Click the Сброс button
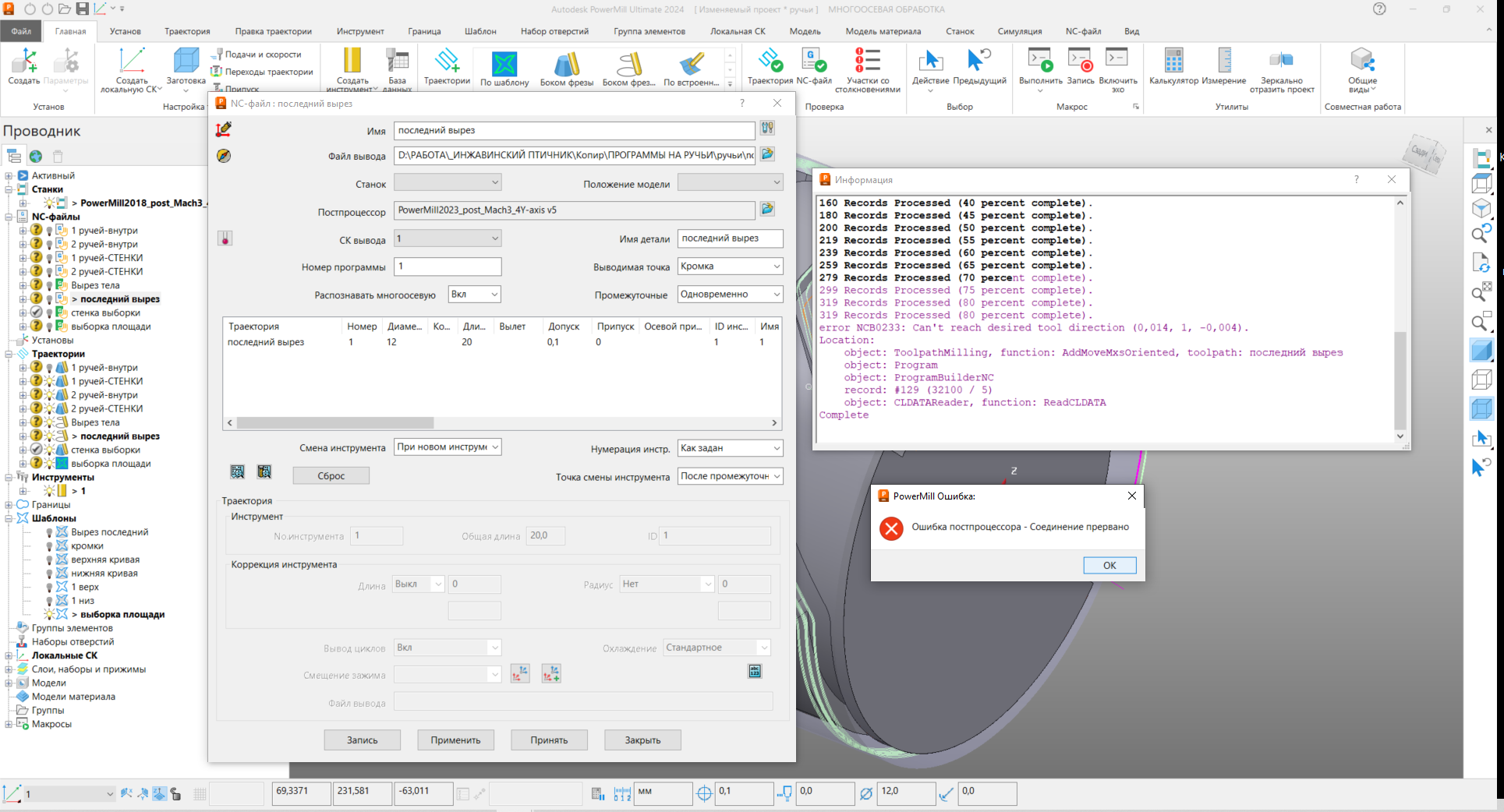This screenshot has height=812, width=1504. [331, 476]
